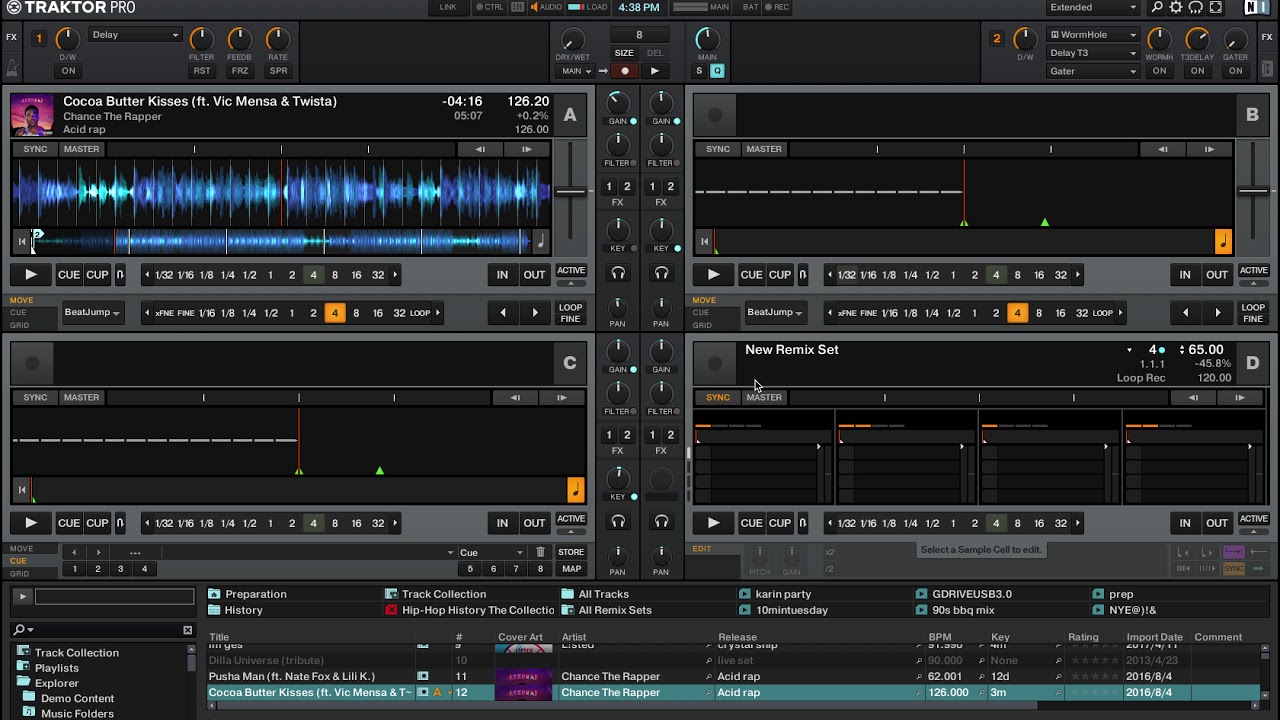Enable the loop recorder record button
The image size is (1280, 720).
tap(625, 71)
